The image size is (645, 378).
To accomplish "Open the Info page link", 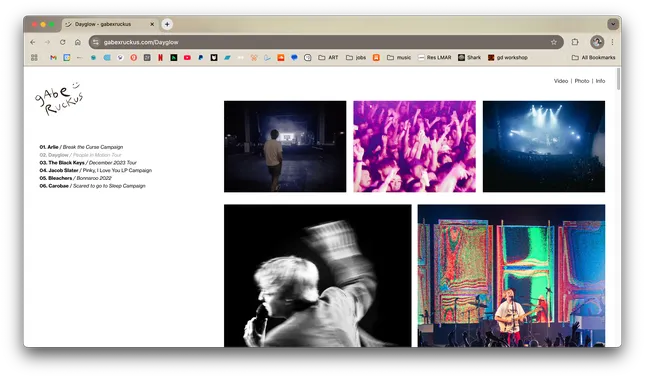I will click(600, 81).
